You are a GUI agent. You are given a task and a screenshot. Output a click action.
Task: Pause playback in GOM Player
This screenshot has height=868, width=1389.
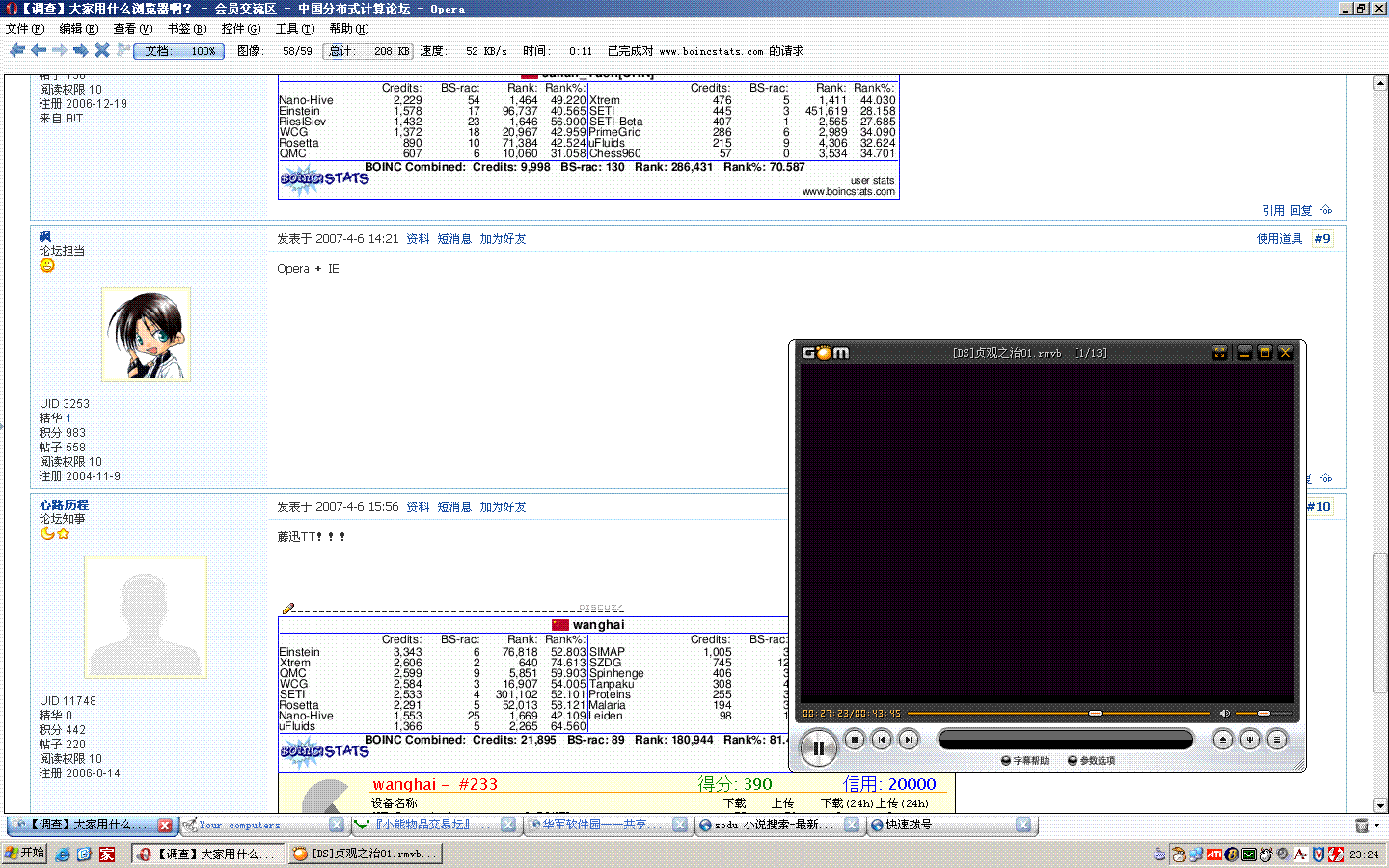(819, 748)
